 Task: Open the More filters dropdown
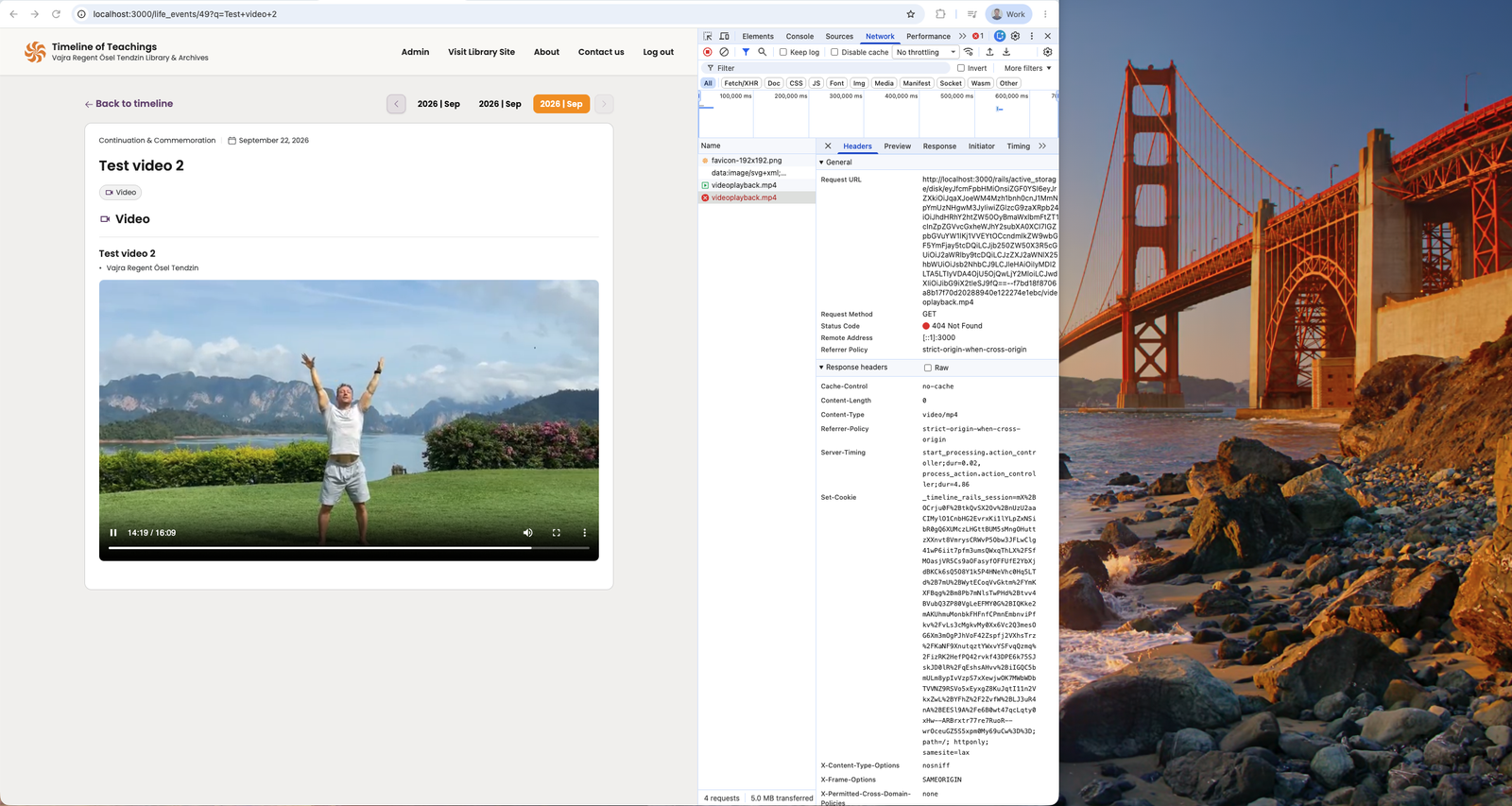tap(1028, 68)
